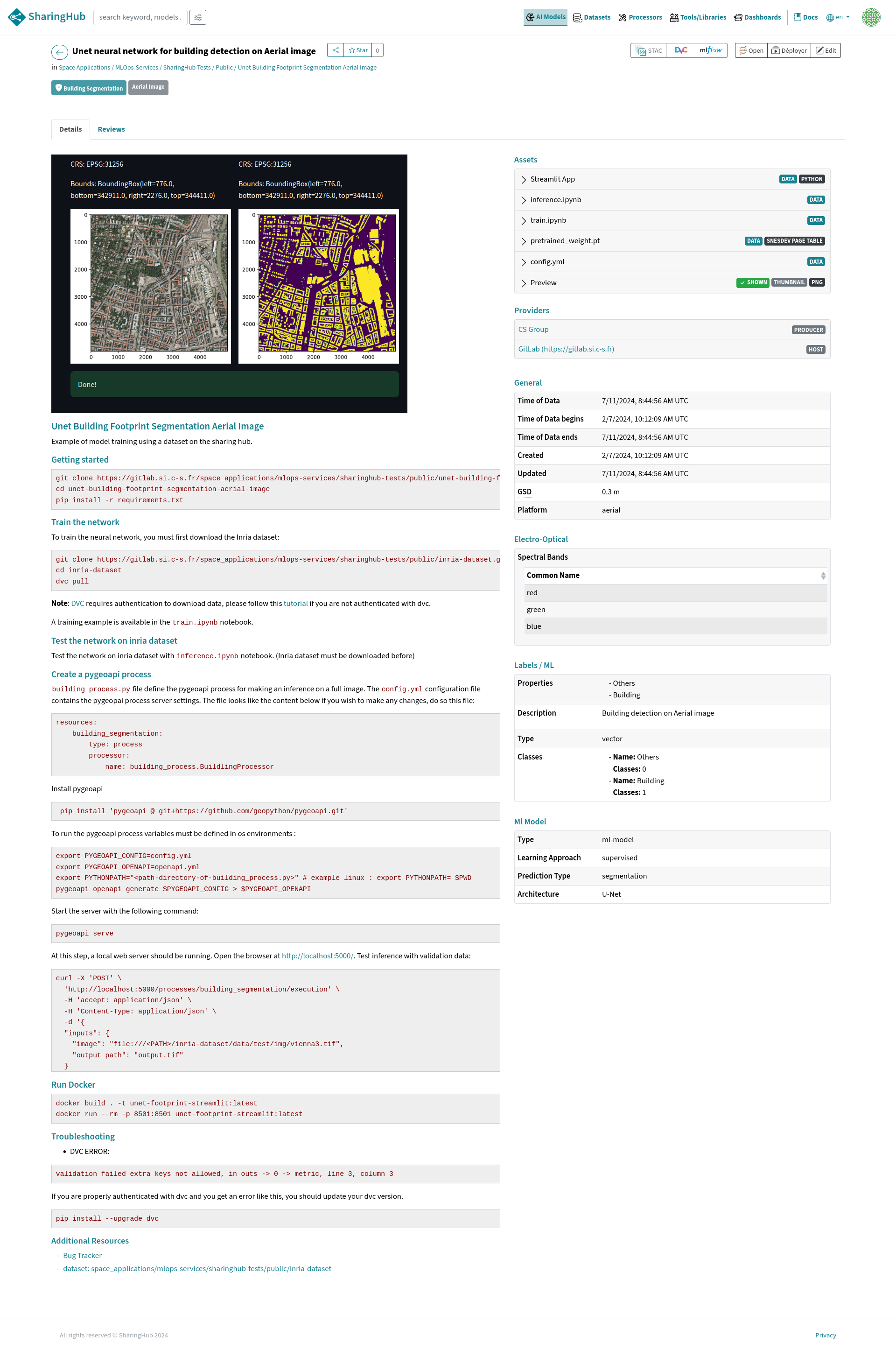Screen dimensions: 896x1350
Task: Go to the Processors menu
Action: tap(640, 17)
